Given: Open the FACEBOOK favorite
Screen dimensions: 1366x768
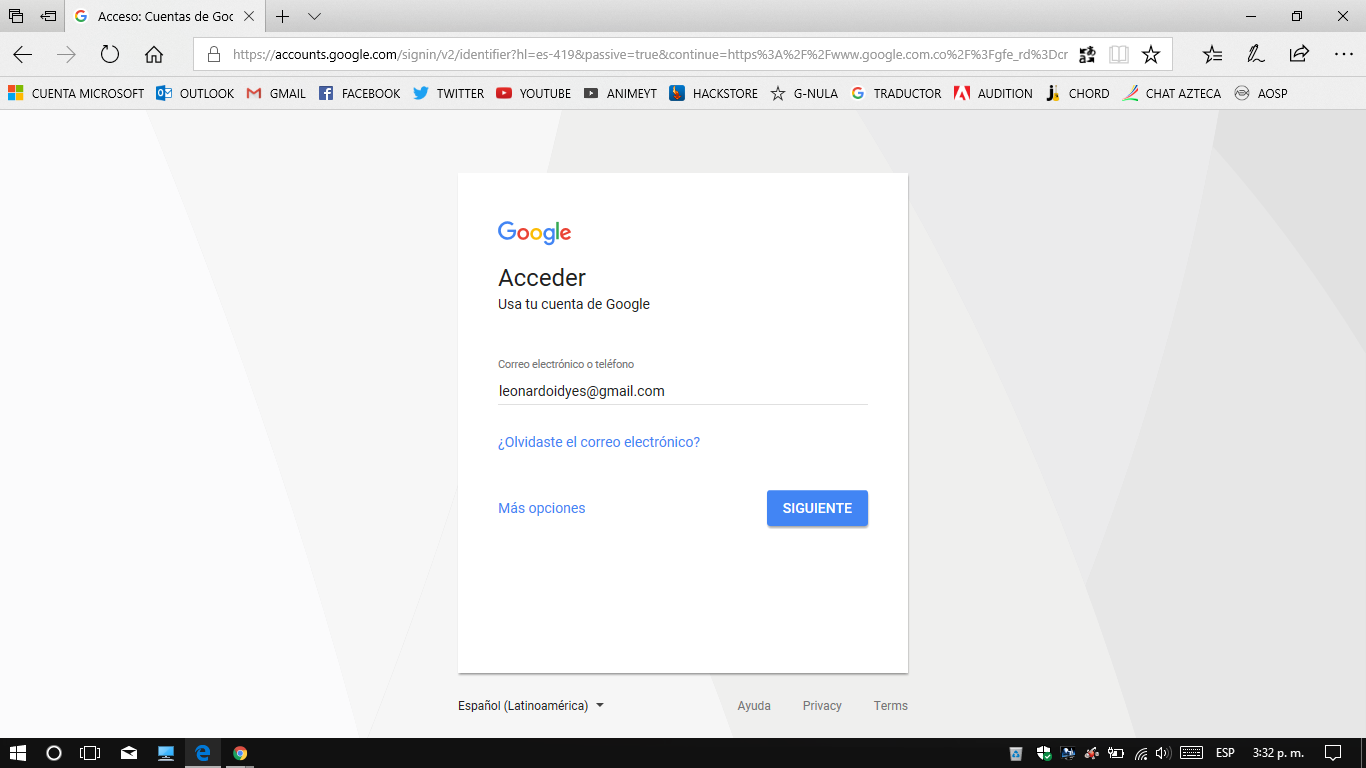Looking at the screenshot, I should coord(359,93).
